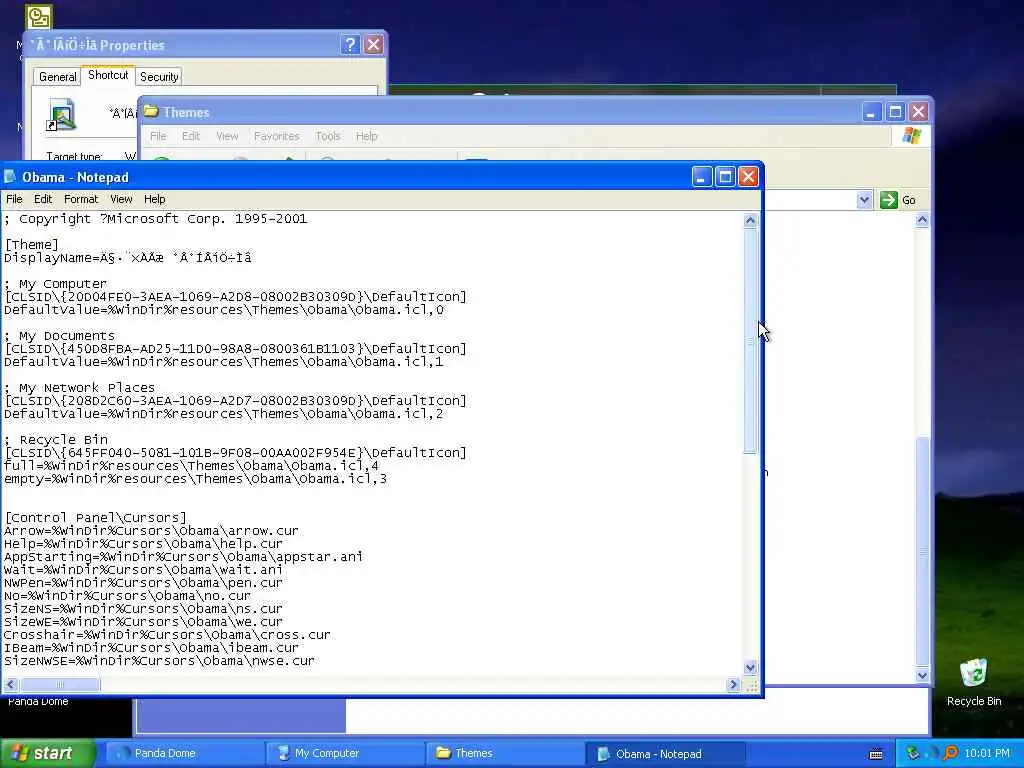The width and height of the screenshot is (1024, 768).
Task: Minimize the Themes window
Action: click(x=871, y=112)
